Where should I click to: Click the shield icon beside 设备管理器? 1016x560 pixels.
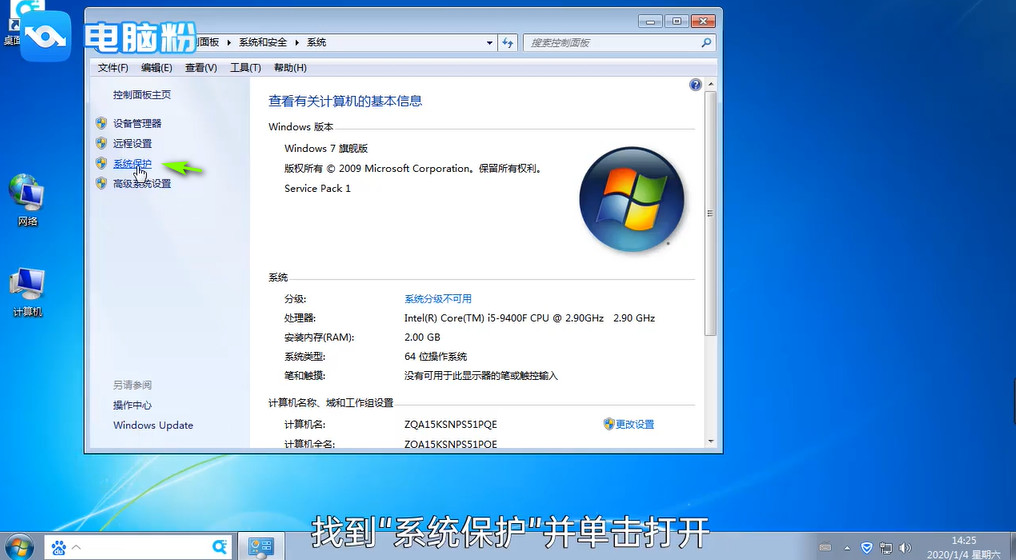[x=101, y=122]
